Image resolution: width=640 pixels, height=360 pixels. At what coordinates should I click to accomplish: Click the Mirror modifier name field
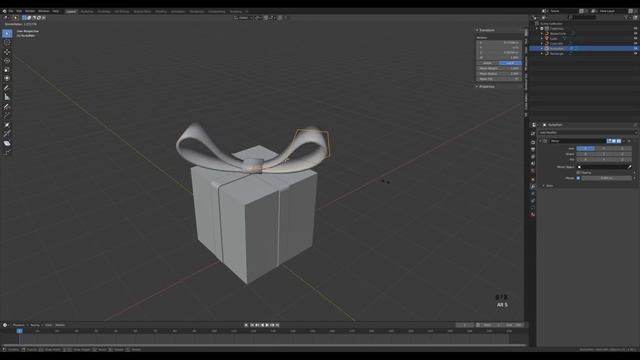(577, 141)
